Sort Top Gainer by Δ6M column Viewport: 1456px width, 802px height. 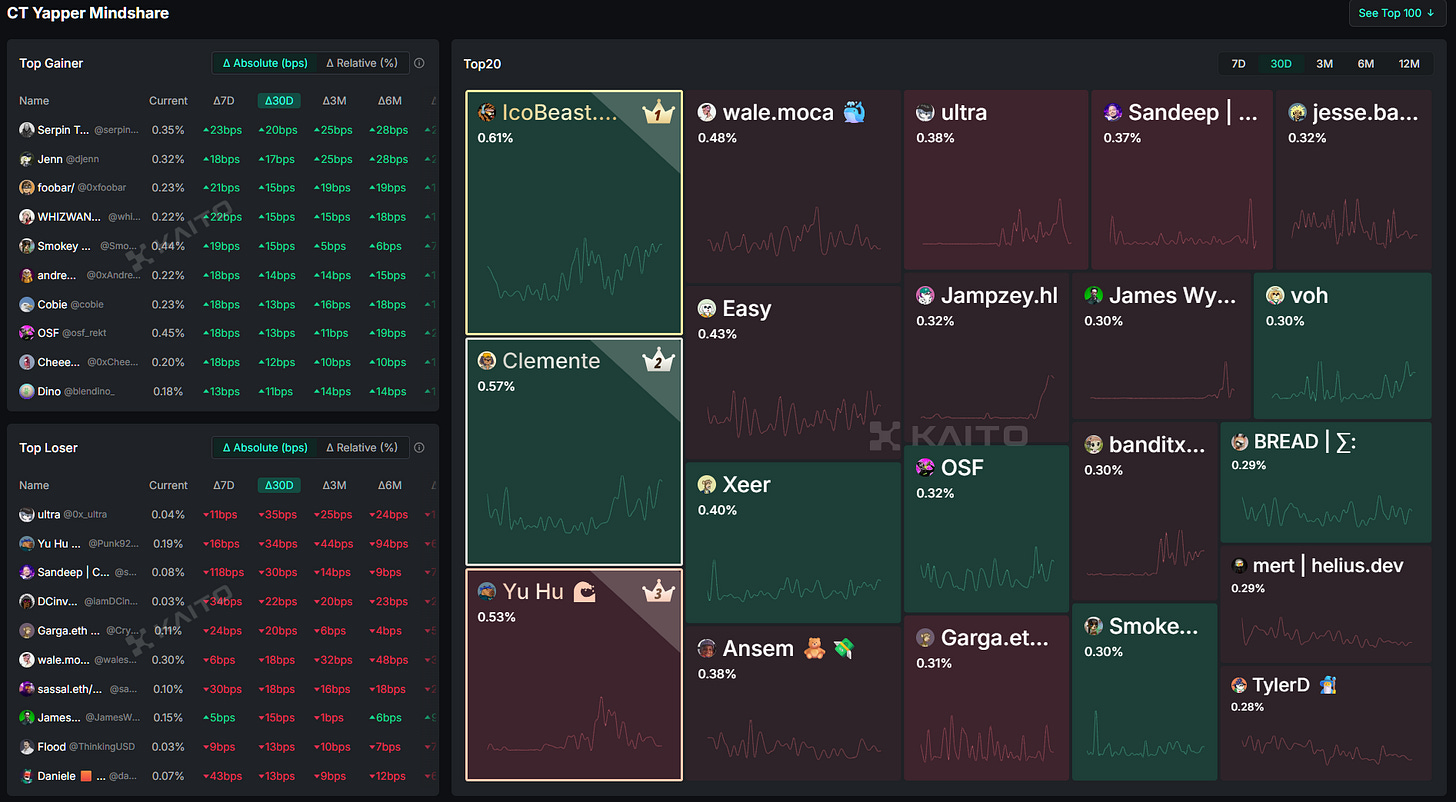point(389,101)
